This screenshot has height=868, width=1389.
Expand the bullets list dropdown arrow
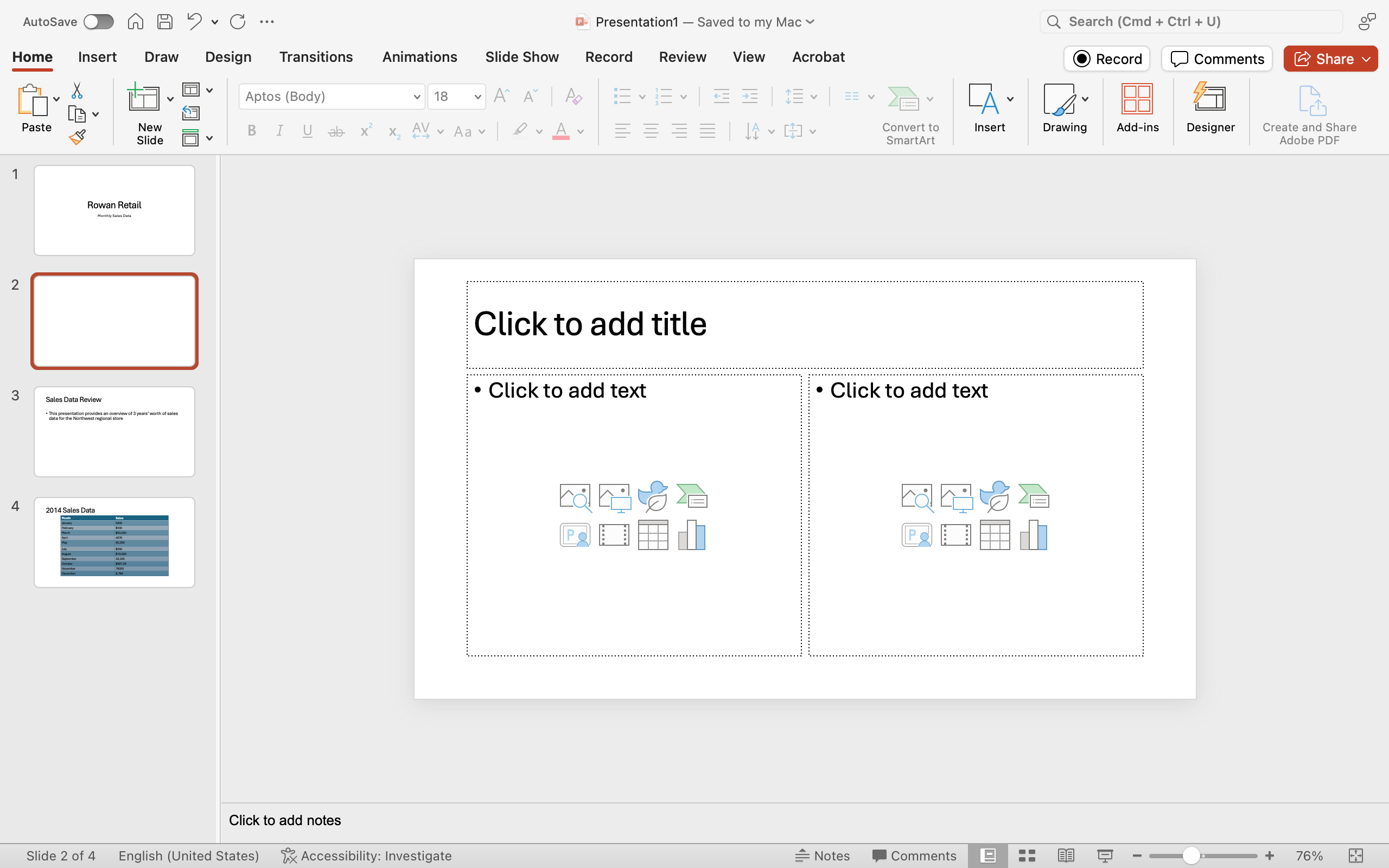click(642, 97)
